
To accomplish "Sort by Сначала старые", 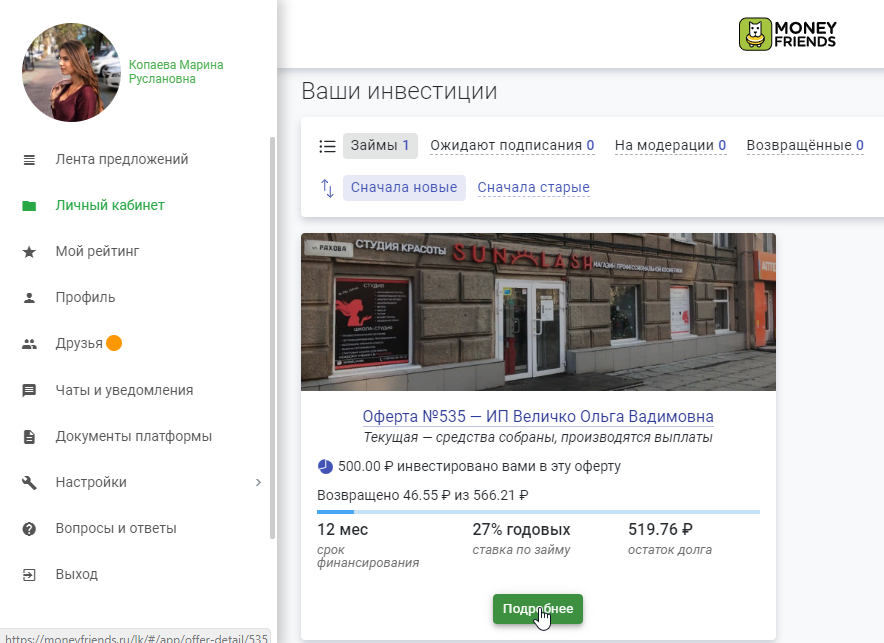I will 533,188.
